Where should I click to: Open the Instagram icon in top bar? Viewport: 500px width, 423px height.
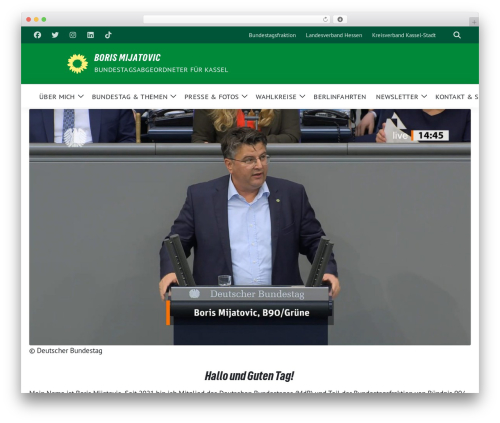coord(73,35)
